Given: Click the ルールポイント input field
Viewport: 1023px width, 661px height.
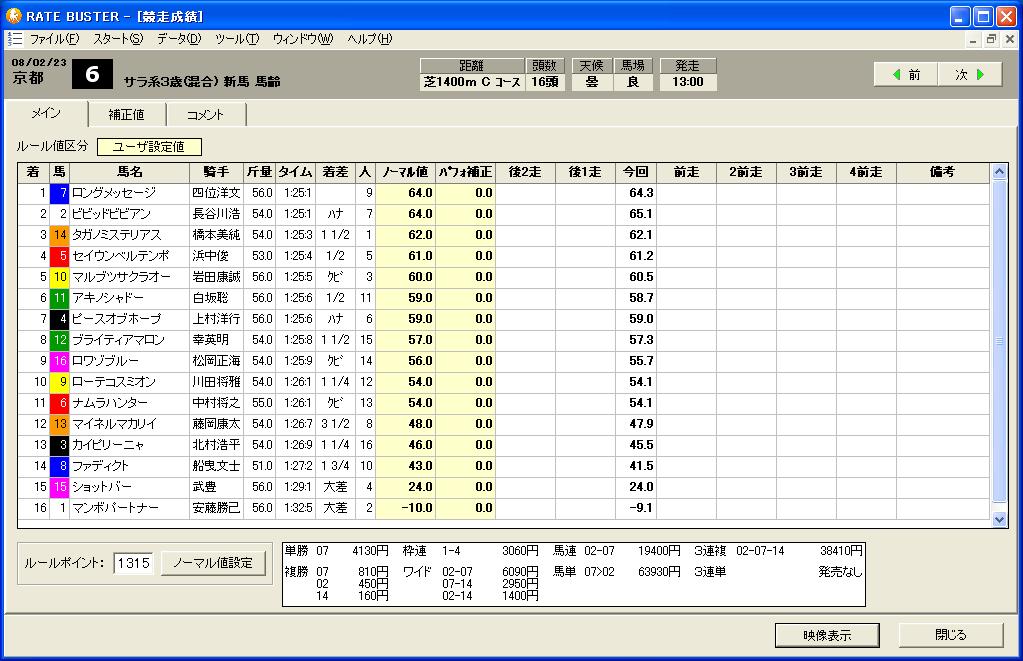Looking at the screenshot, I should tap(133, 563).
